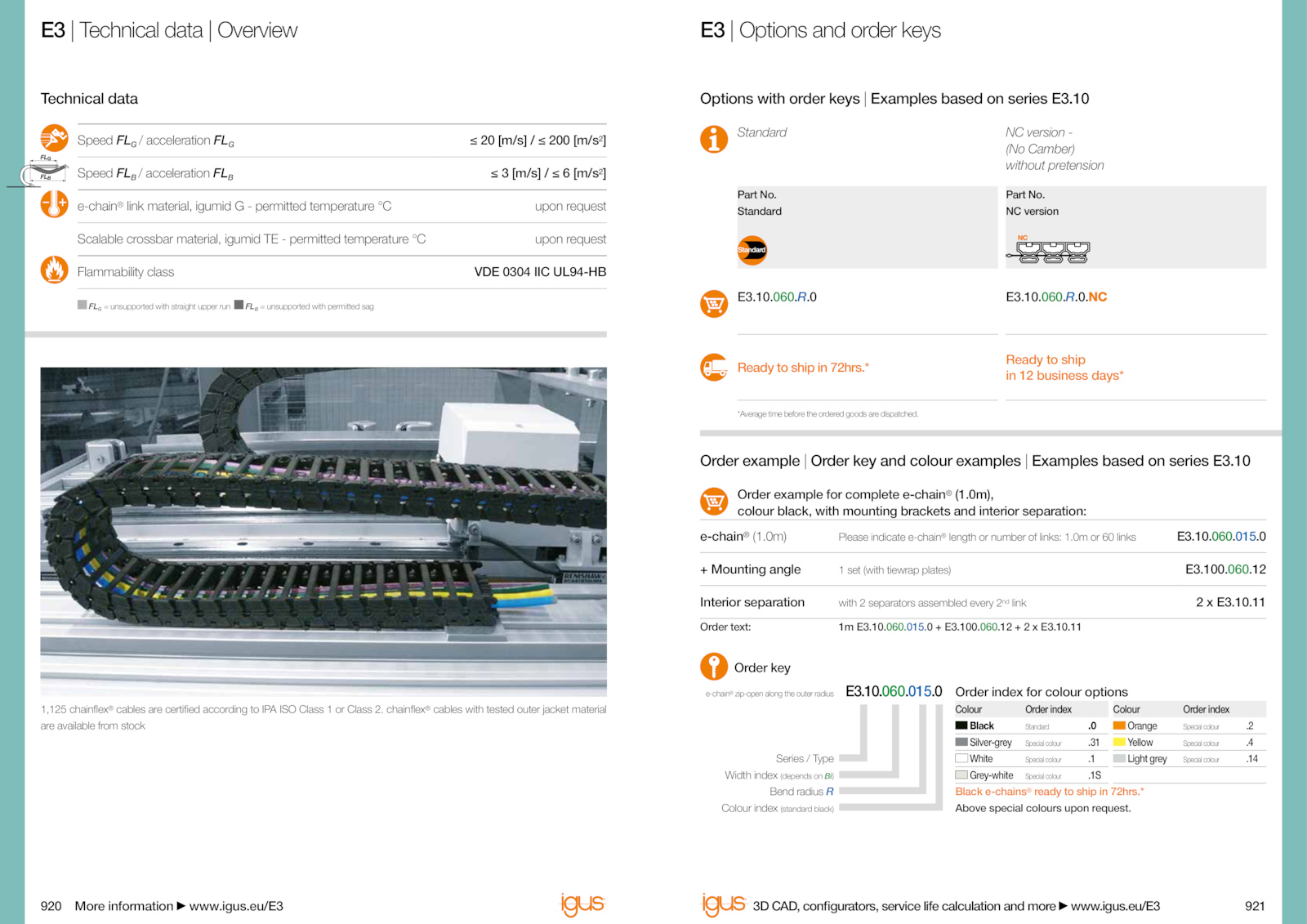The height and width of the screenshot is (924, 1307).
Task: Click the 'Order index for colour options' heading
Action: [1042, 692]
